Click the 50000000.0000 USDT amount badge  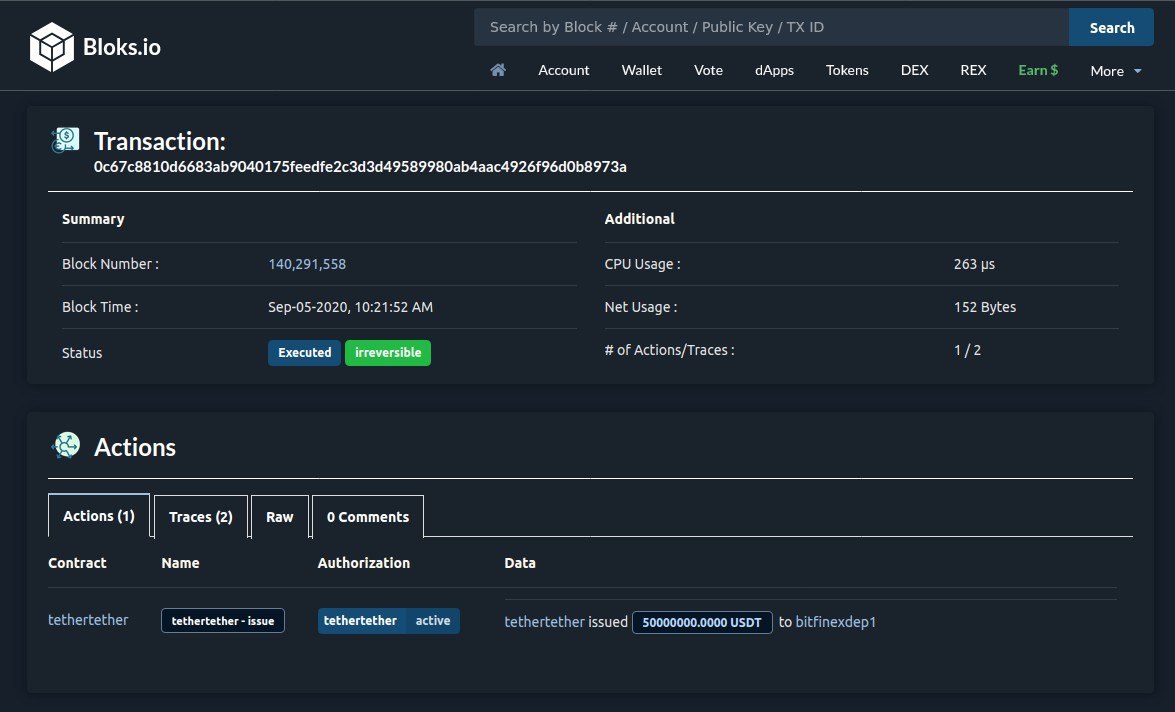point(702,622)
